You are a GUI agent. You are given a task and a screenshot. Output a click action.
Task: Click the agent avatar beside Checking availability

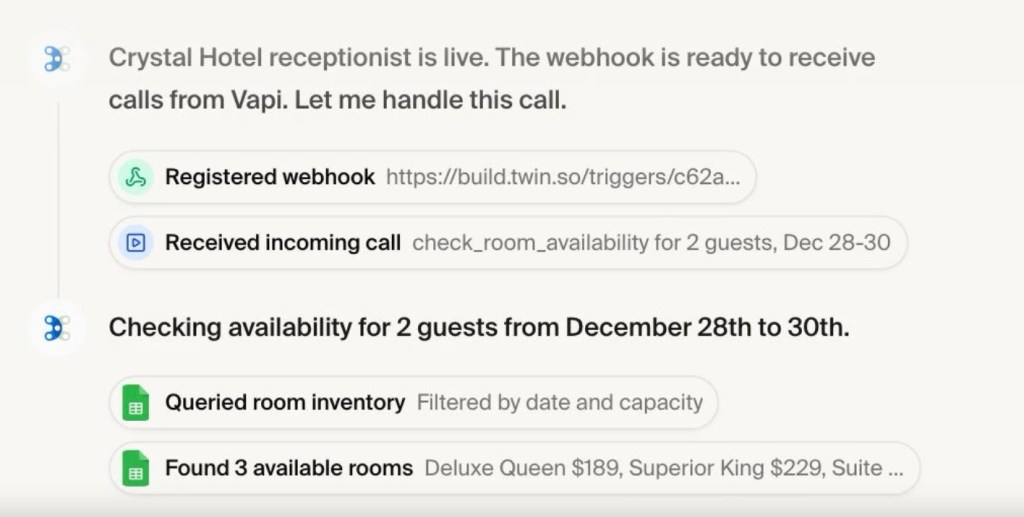click(x=56, y=328)
